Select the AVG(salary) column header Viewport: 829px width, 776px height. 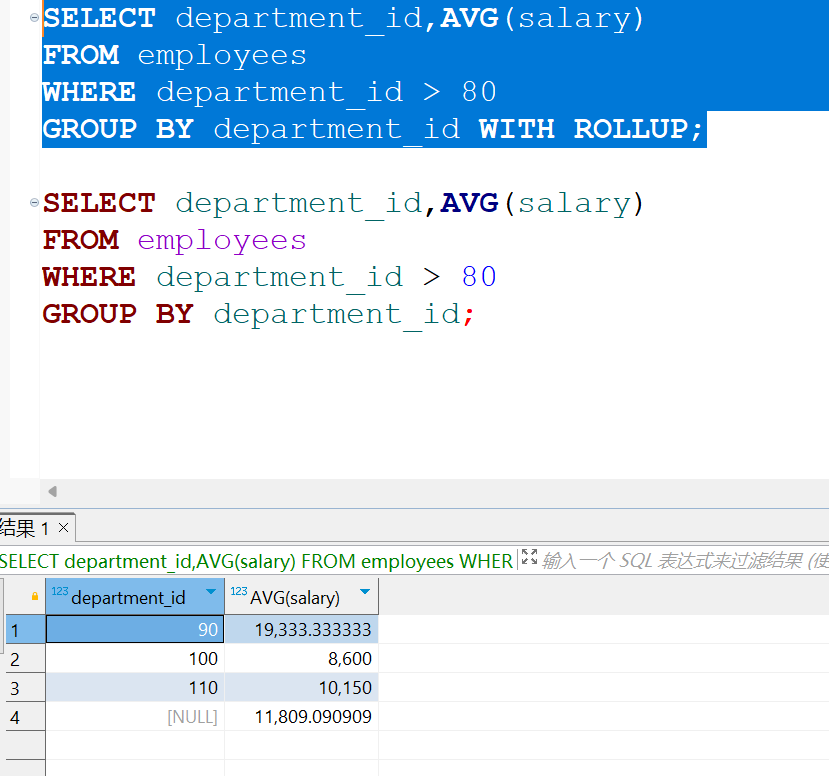[295, 598]
